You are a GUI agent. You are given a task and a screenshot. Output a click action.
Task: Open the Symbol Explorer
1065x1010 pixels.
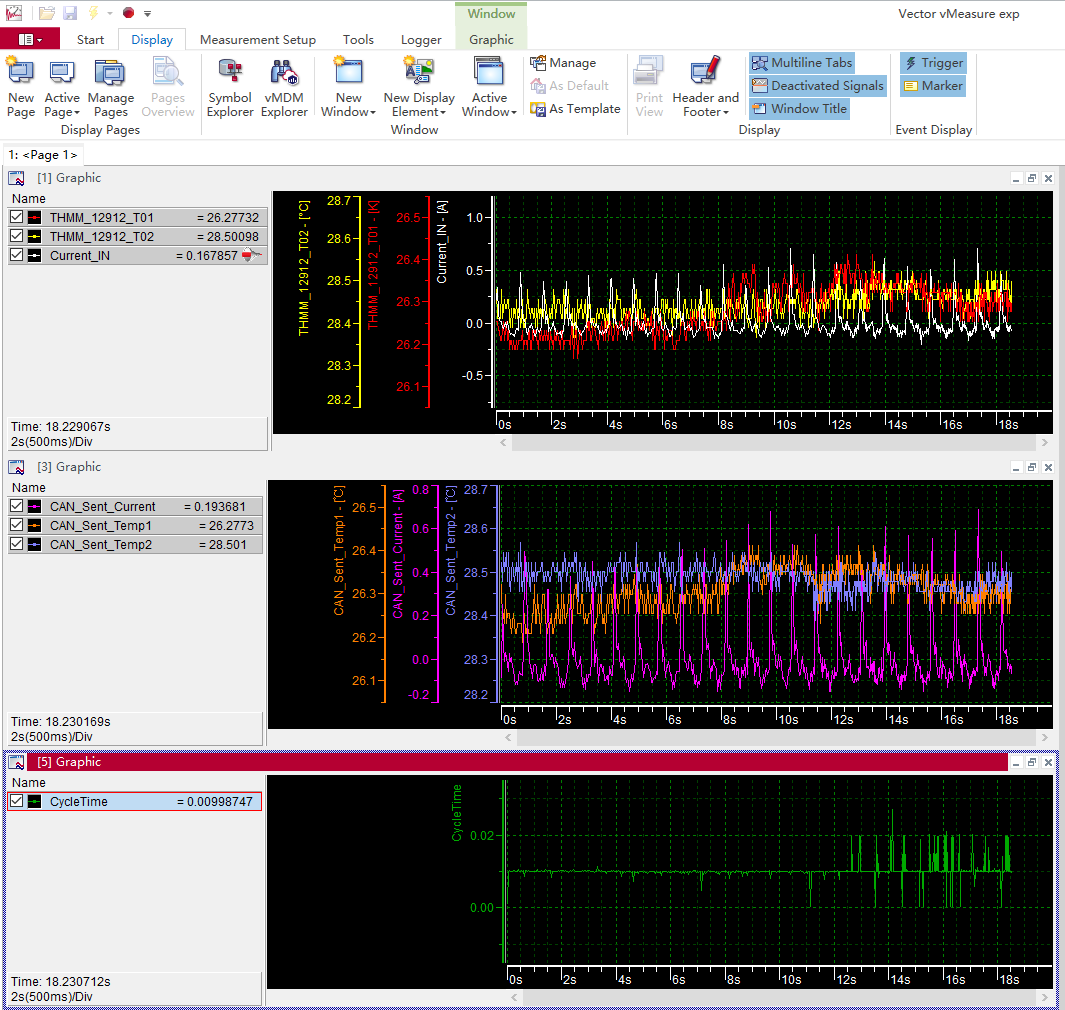tap(230, 88)
